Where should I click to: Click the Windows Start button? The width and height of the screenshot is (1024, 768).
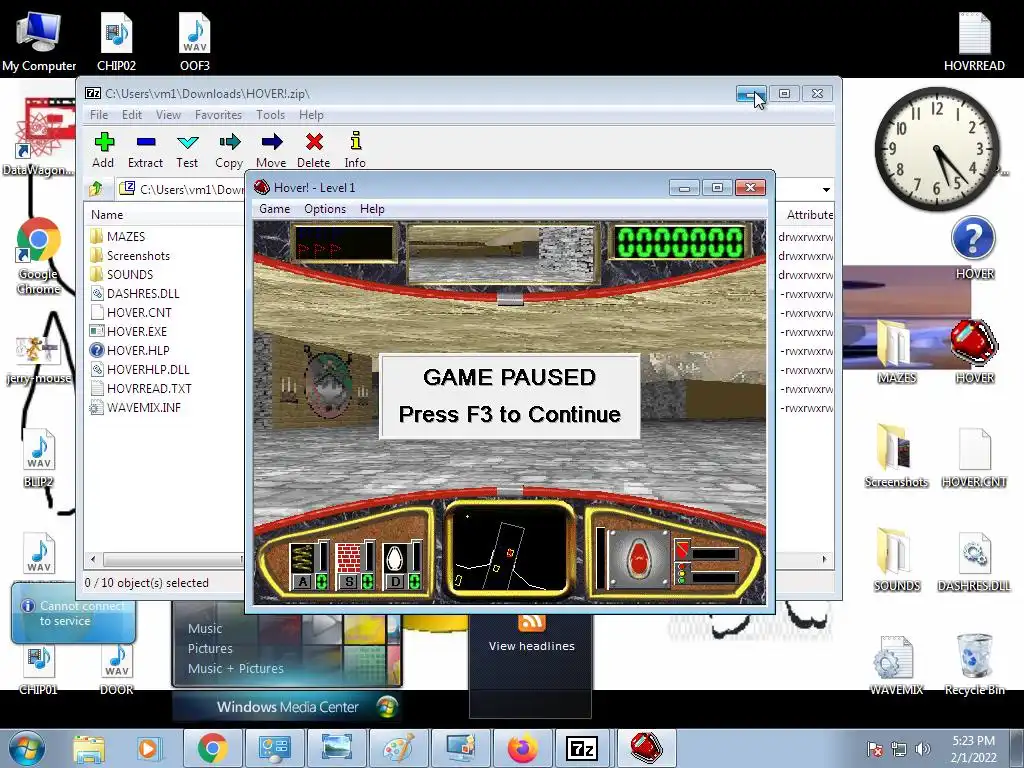(x=26, y=748)
